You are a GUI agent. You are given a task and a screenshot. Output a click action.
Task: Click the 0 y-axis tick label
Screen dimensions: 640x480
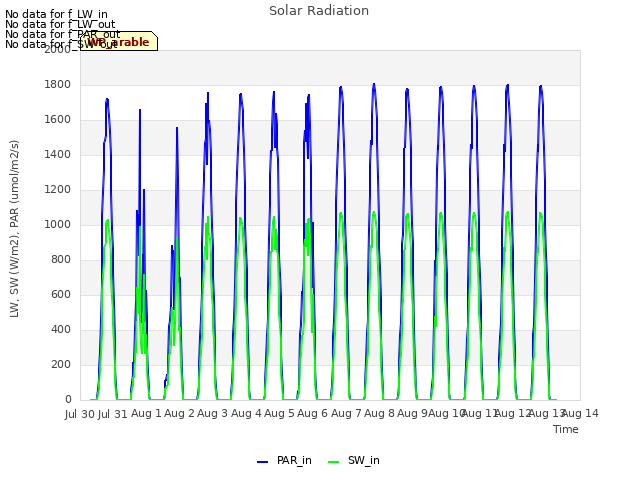pyautogui.click(x=68, y=400)
